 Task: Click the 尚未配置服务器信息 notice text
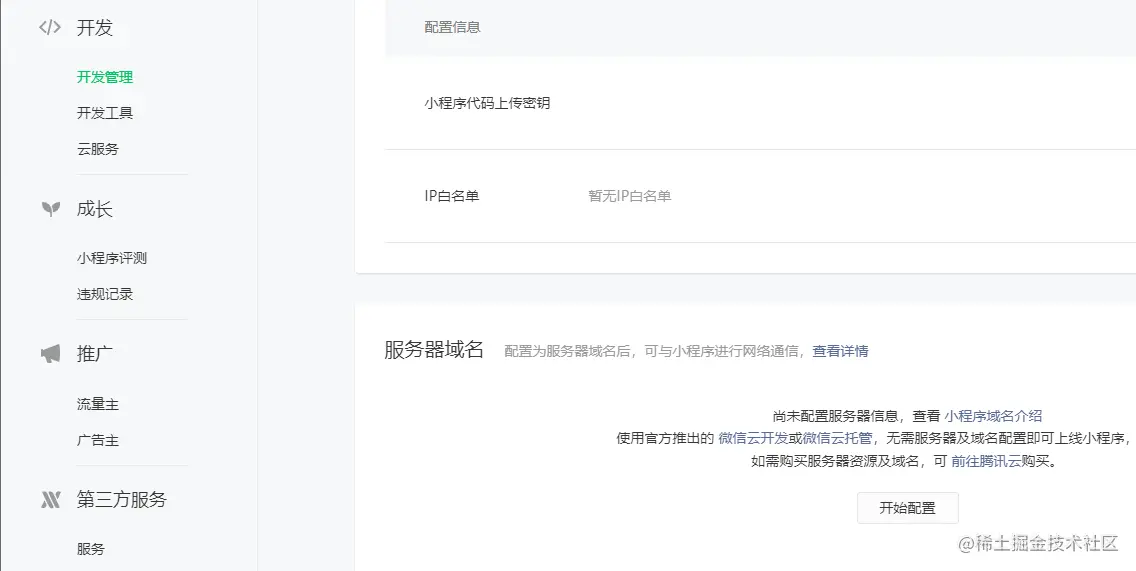(836, 416)
